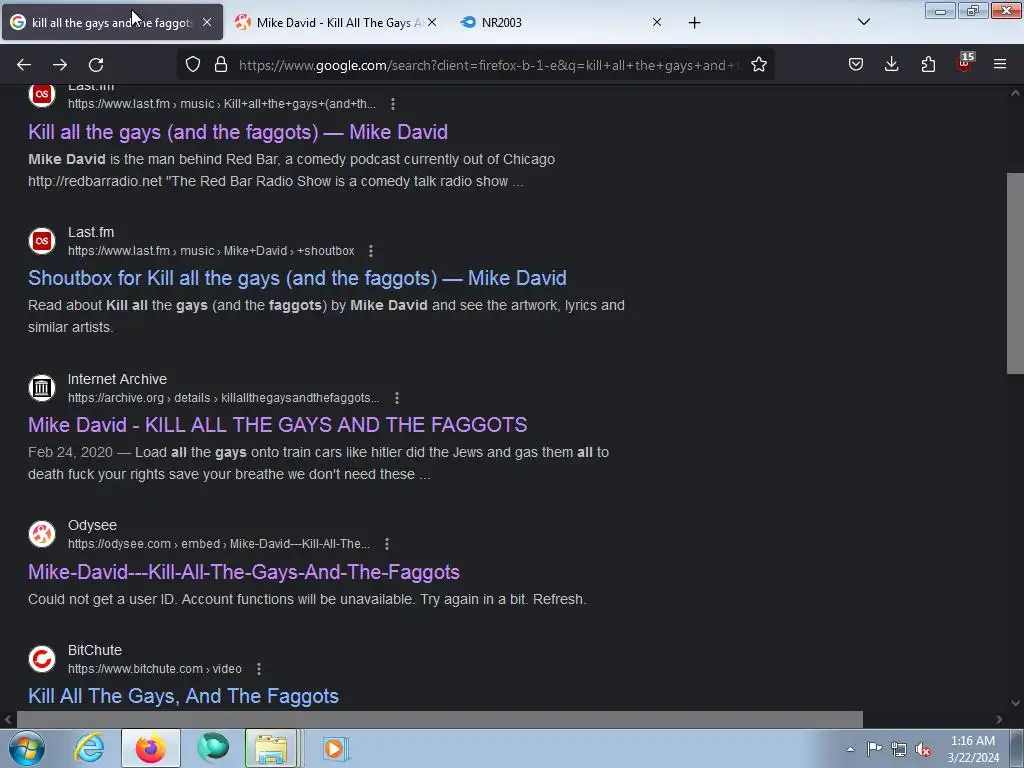This screenshot has height=768, width=1024.
Task: Open the Internet Archive result title link
Action: (x=278, y=425)
